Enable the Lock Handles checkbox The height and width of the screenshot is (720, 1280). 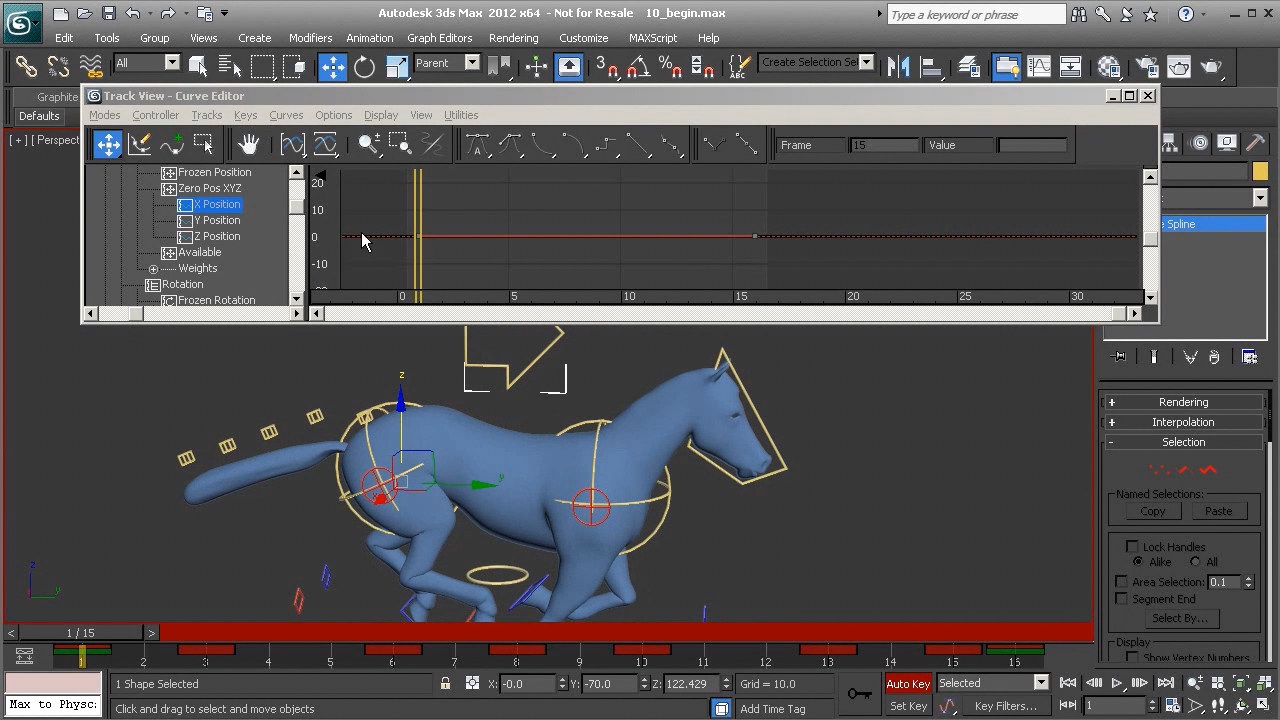(x=1132, y=547)
